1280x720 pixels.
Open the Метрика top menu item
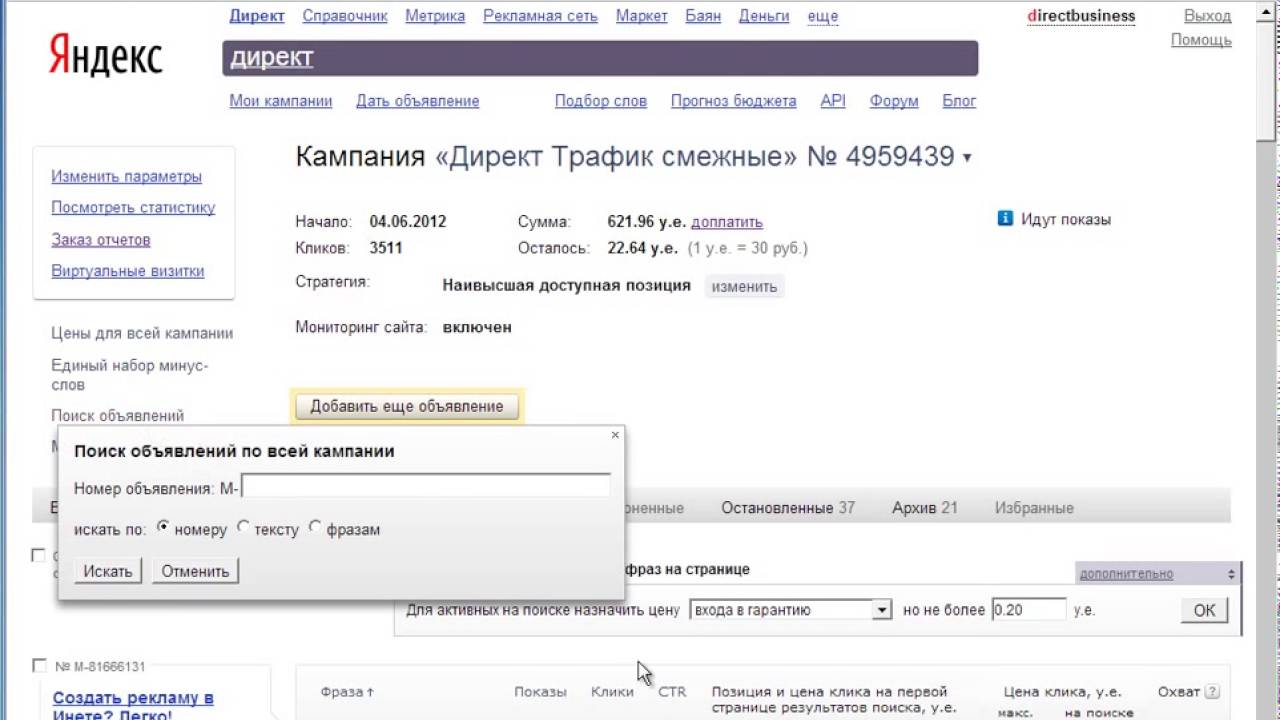click(435, 16)
